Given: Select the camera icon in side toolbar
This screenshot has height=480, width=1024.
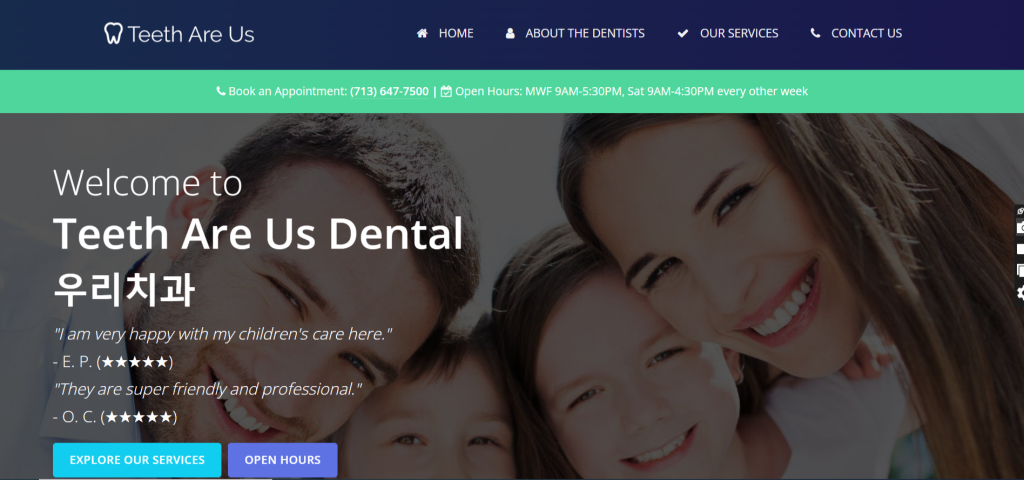Looking at the screenshot, I should pyautogui.click(x=1020, y=227).
